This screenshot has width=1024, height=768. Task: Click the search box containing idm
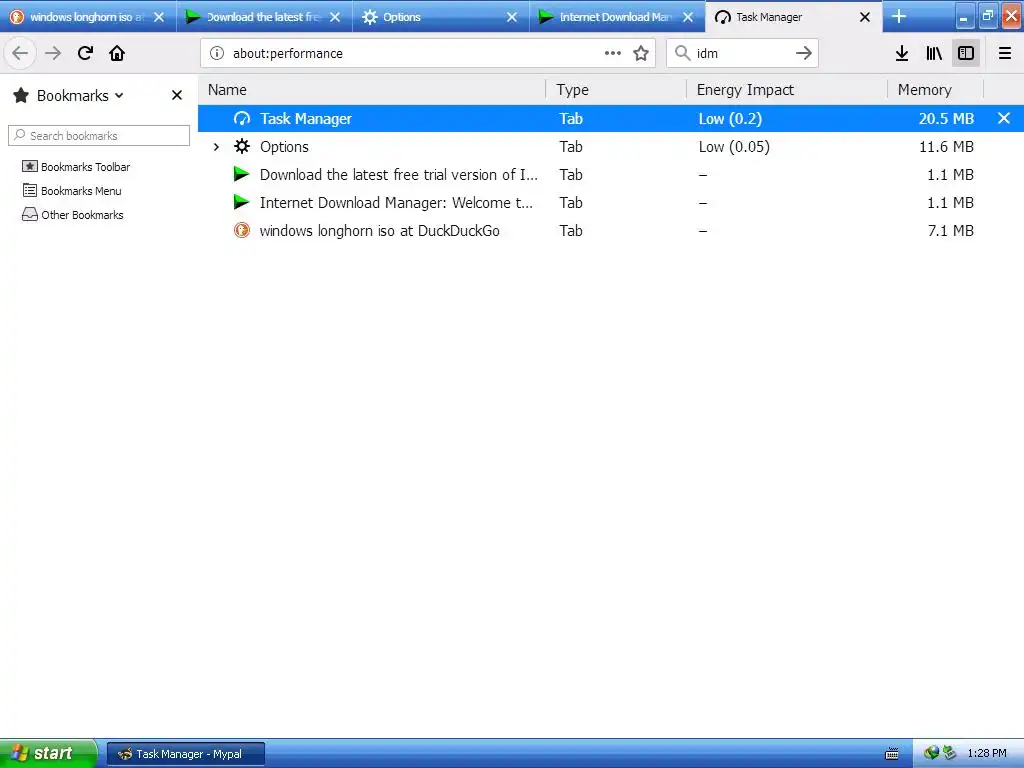pyautogui.click(x=741, y=53)
